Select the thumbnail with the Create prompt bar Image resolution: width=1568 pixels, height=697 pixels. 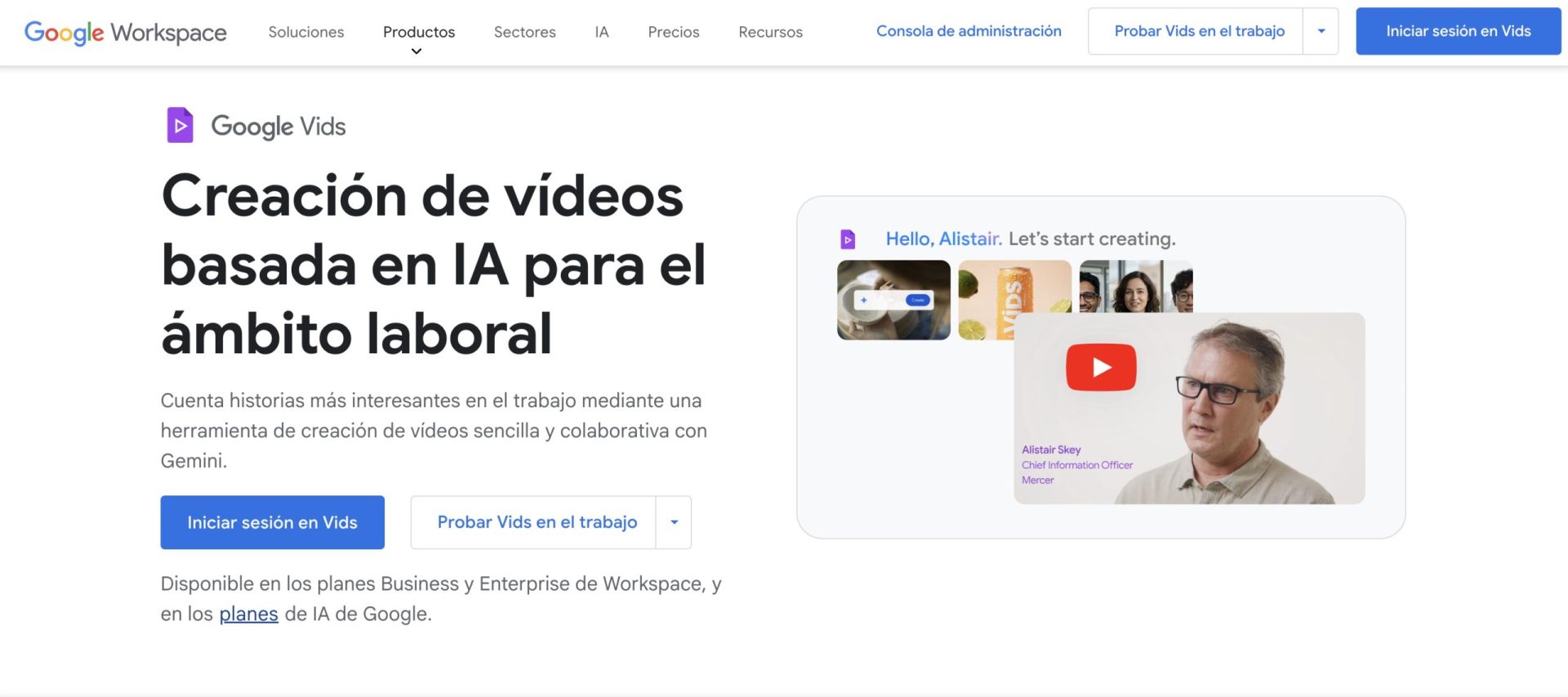coord(893,300)
